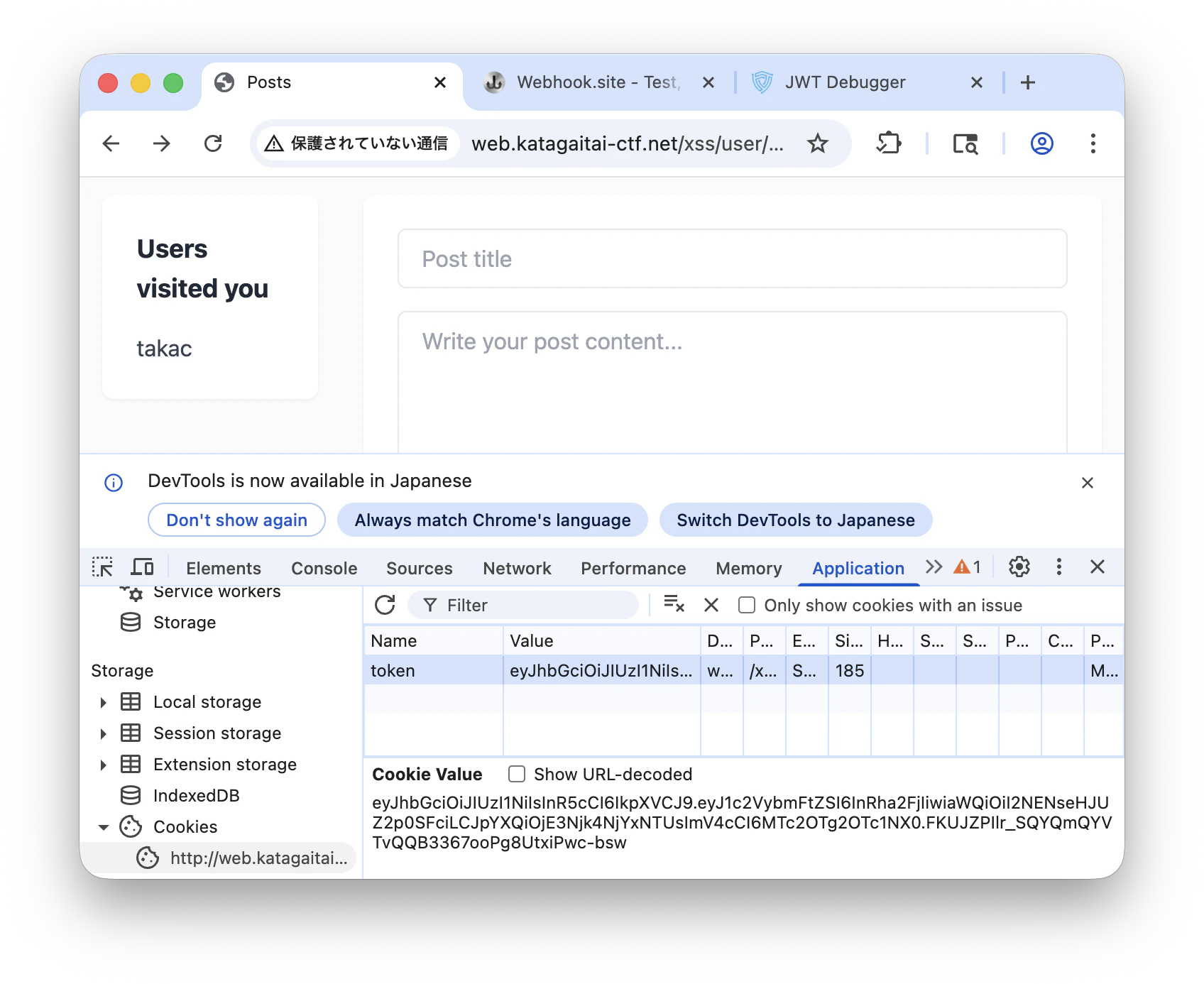Expand the Extension storage tree node

coord(104,765)
